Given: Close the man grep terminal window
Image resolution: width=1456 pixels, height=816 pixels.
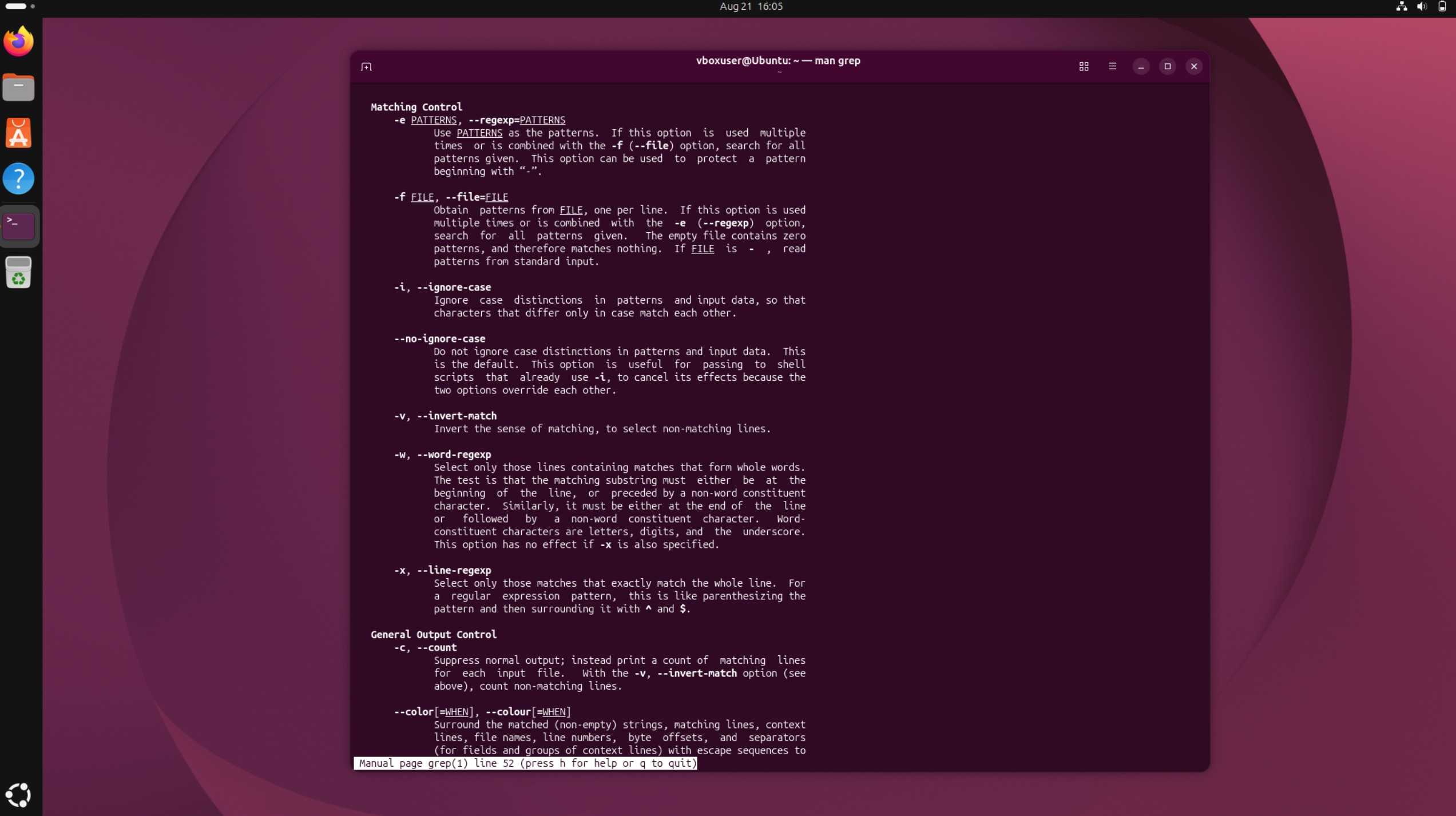Looking at the screenshot, I should tap(1193, 66).
